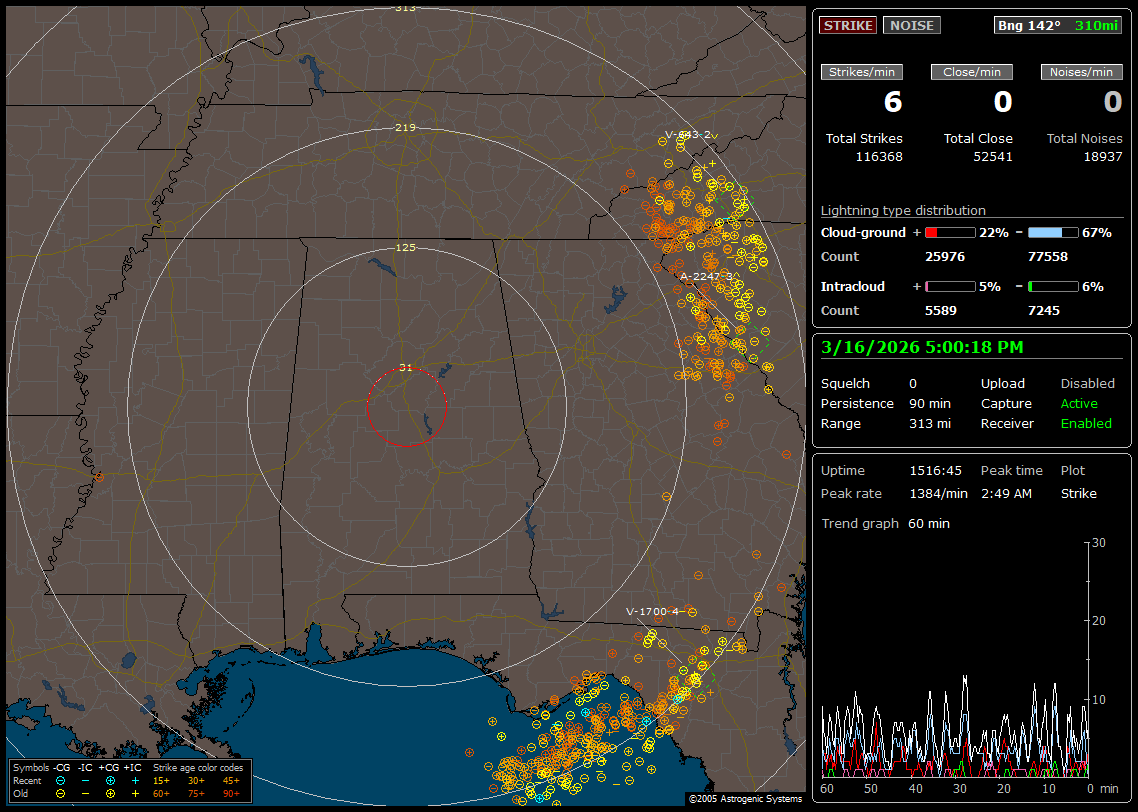
Task: Select the Close/min rate button
Action: [x=972, y=72]
